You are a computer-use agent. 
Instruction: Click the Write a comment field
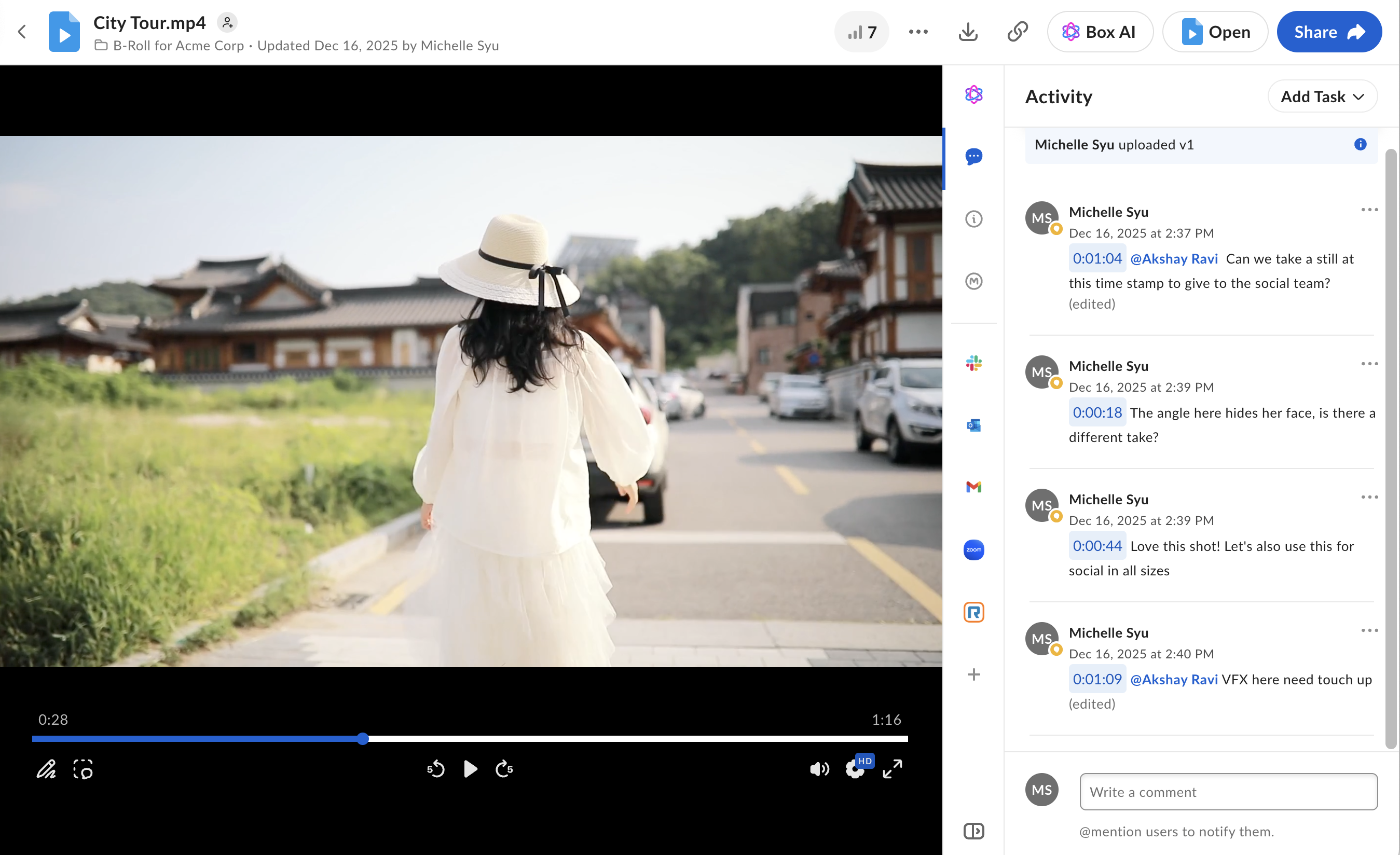point(1228,791)
